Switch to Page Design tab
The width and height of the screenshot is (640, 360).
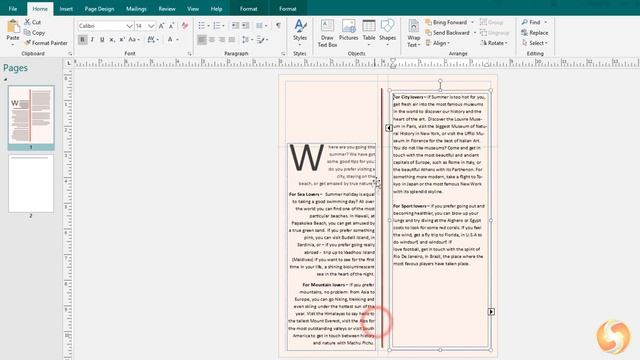click(99, 9)
